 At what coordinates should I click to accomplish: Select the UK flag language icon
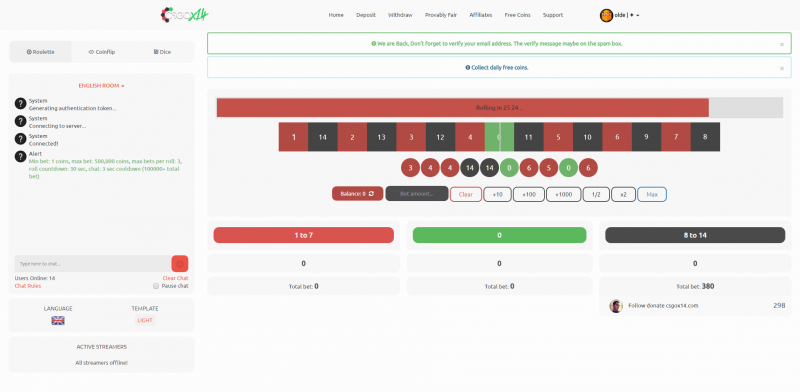pyautogui.click(x=58, y=321)
